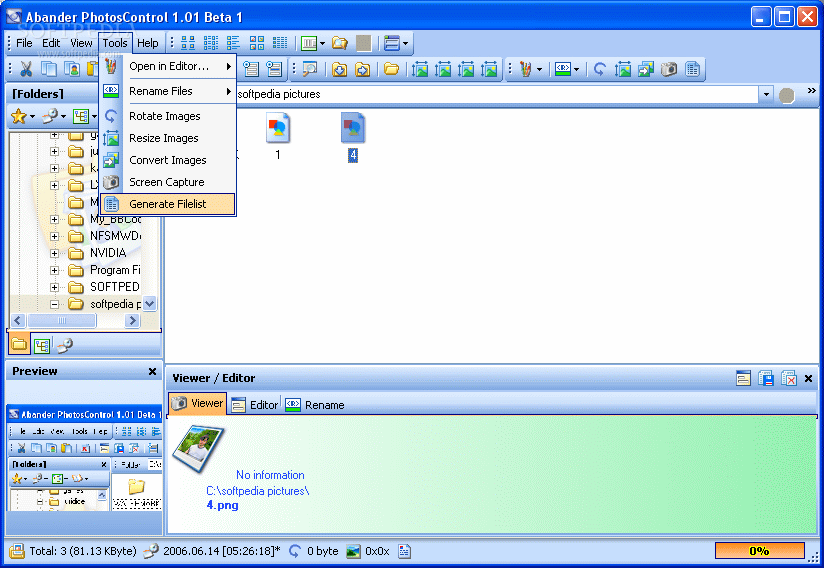Select the Program Fi folder in tree
Image resolution: width=824 pixels, height=568 pixels.
tap(115, 270)
